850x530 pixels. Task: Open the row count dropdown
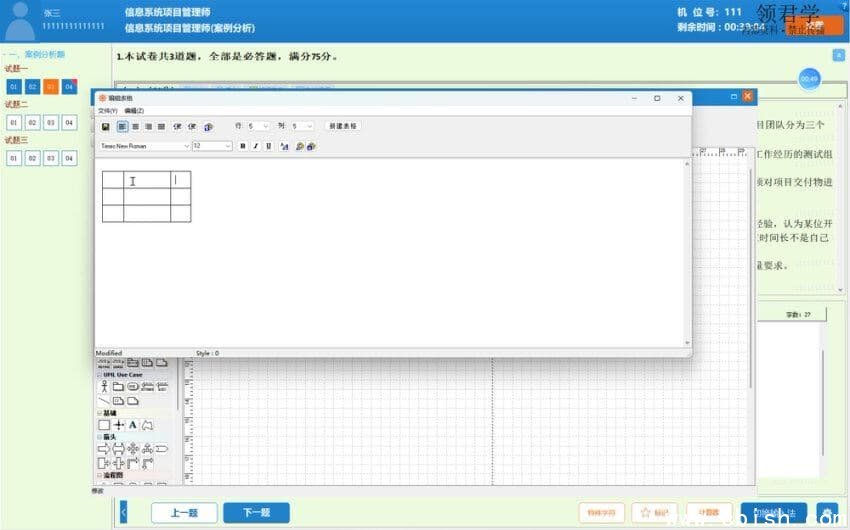[265, 127]
